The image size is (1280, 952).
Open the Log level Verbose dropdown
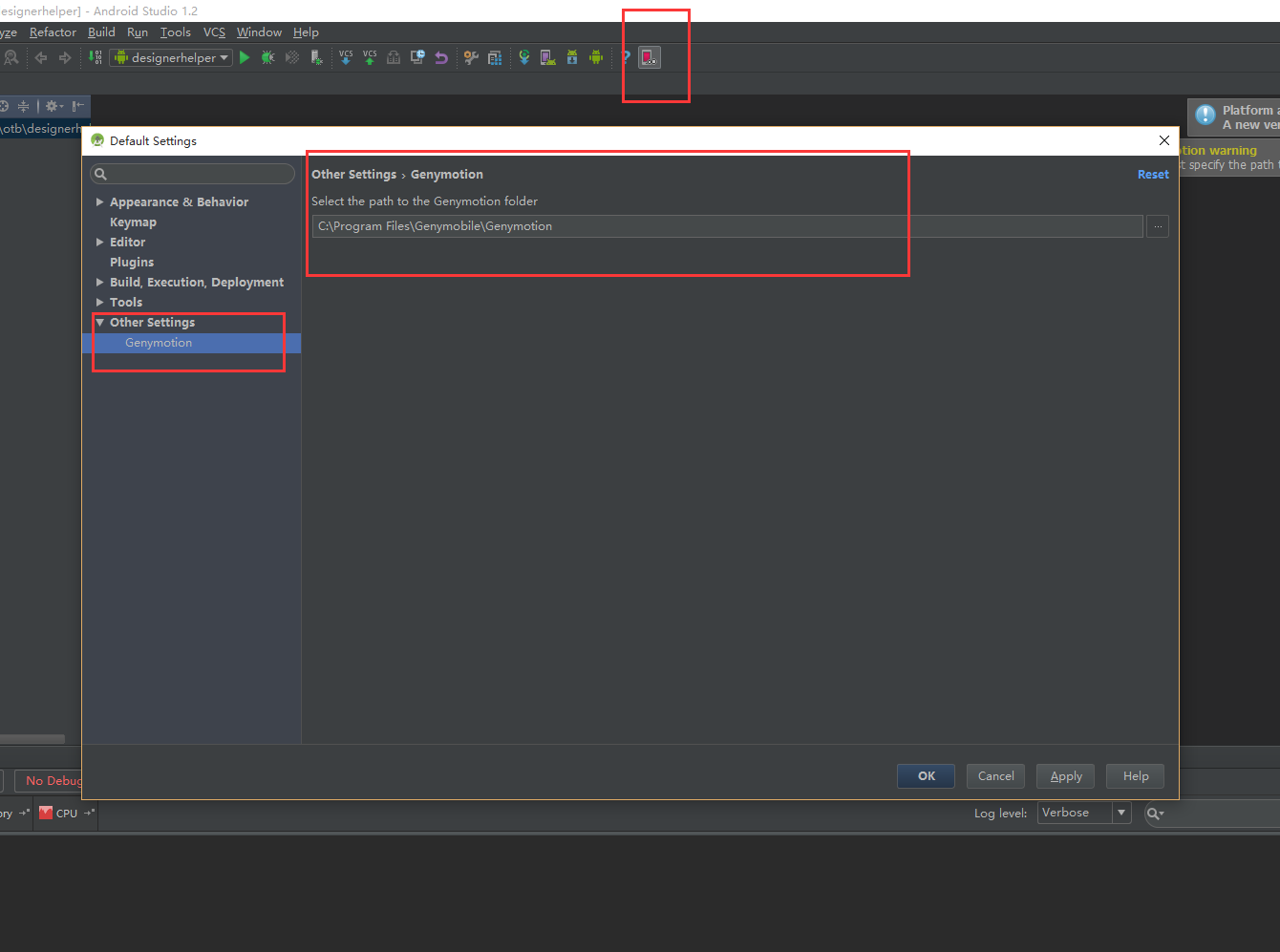point(1084,813)
